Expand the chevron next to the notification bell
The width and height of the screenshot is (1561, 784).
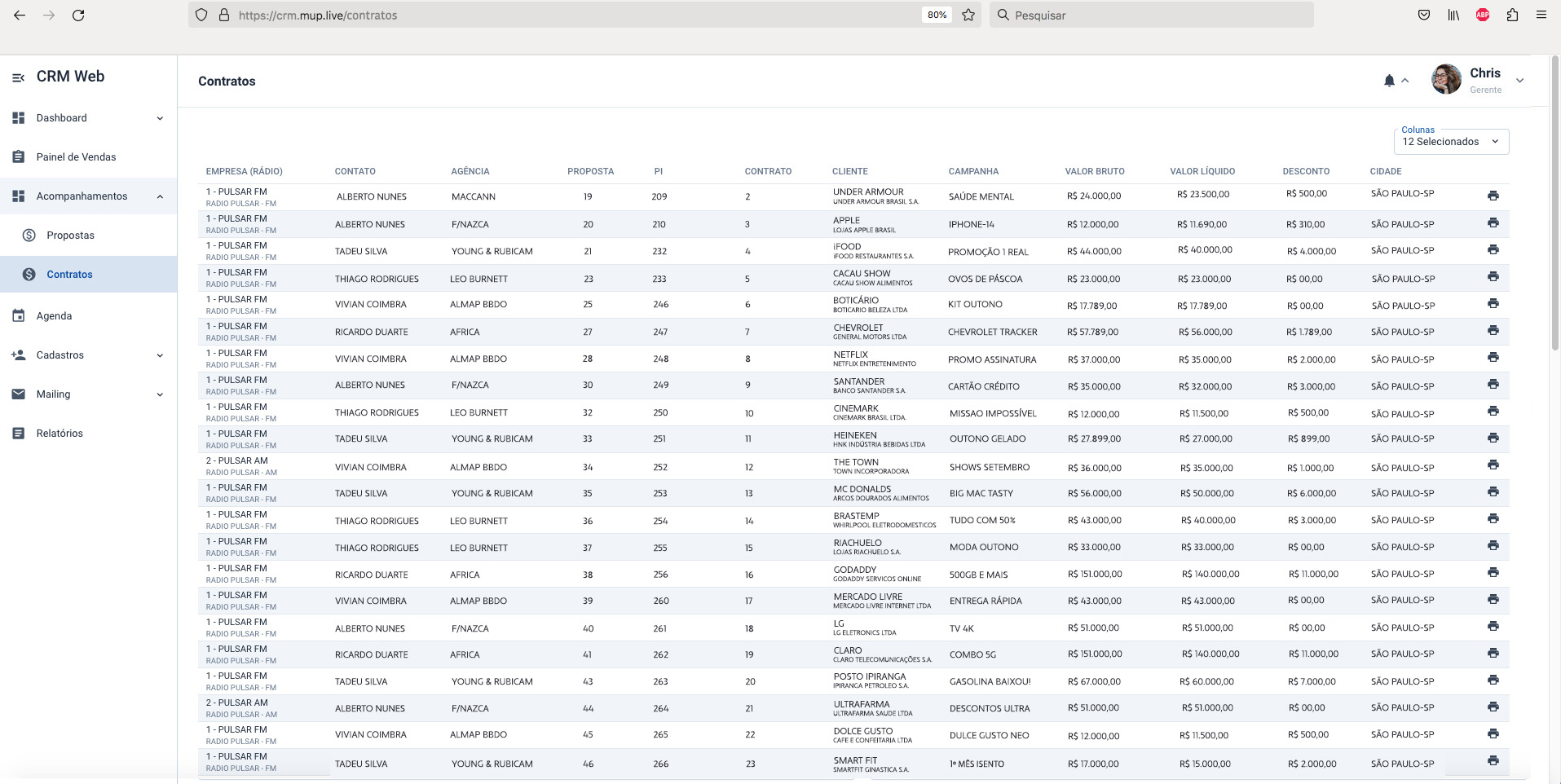pos(1404,81)
